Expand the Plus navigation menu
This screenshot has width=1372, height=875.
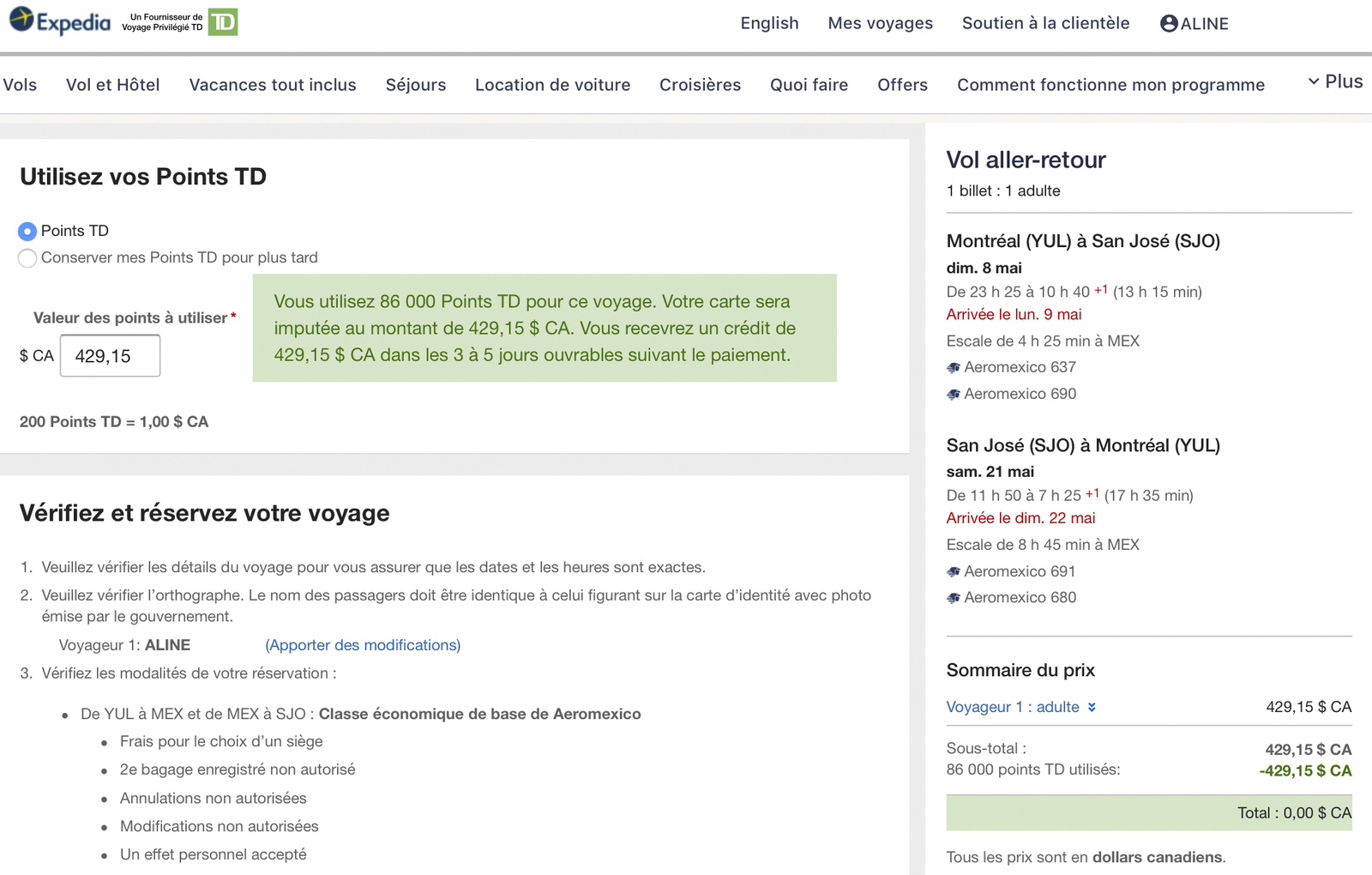[x=1335, y=81]
